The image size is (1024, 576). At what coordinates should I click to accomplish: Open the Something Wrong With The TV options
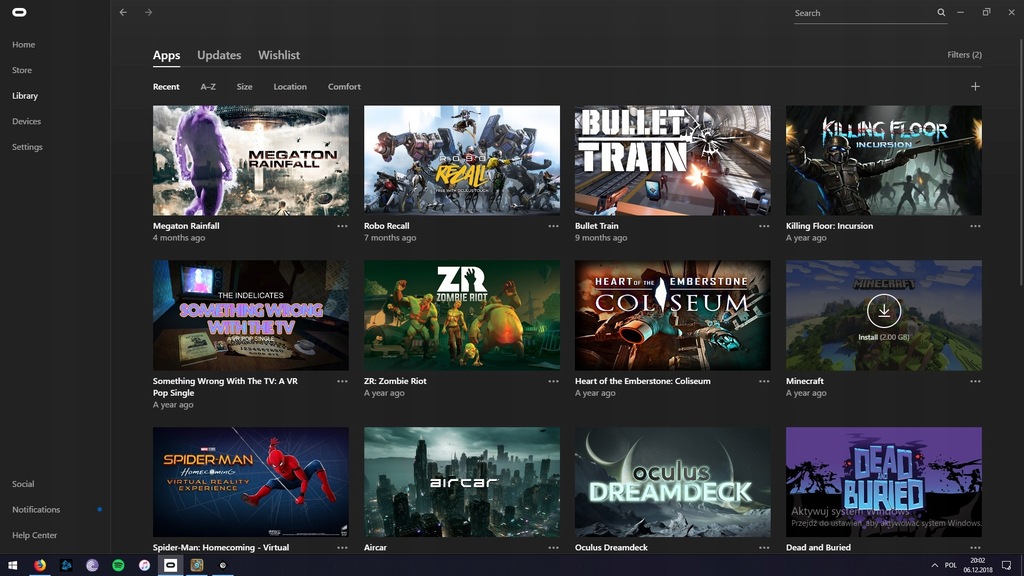click(342, 381)
